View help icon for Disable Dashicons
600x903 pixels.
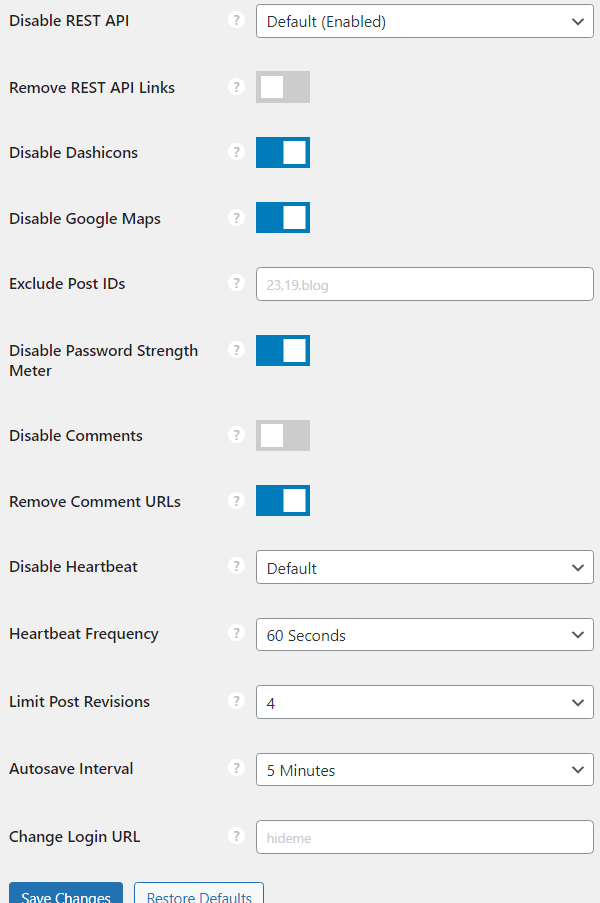[x=237, y=152]
